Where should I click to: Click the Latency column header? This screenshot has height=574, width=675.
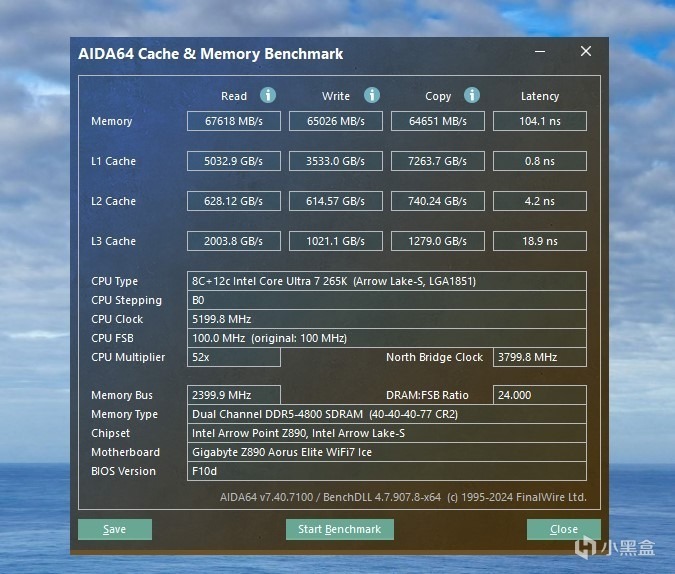[x=540, y=96]
